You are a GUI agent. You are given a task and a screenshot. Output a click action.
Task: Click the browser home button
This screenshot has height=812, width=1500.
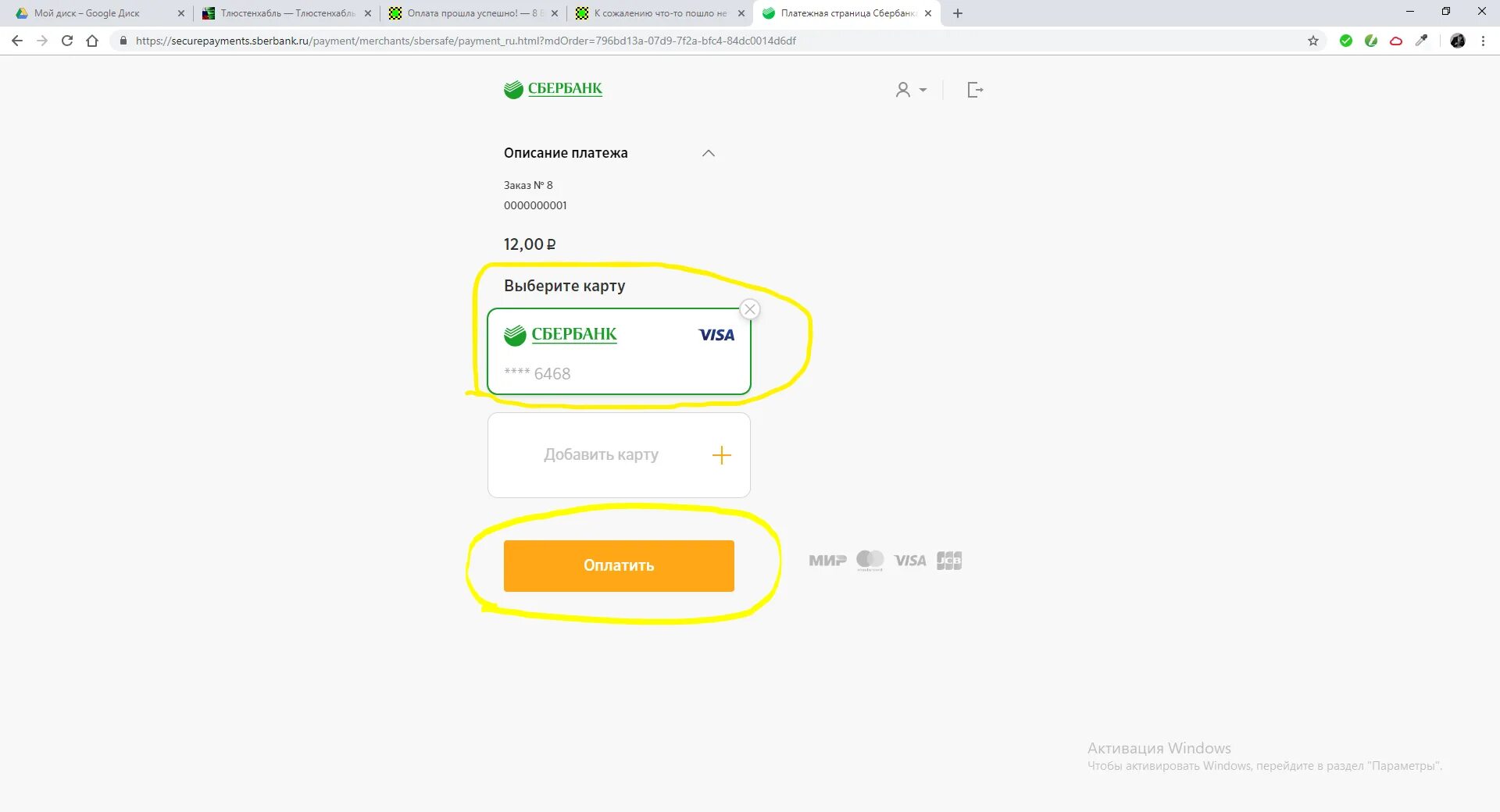(92, 41)
